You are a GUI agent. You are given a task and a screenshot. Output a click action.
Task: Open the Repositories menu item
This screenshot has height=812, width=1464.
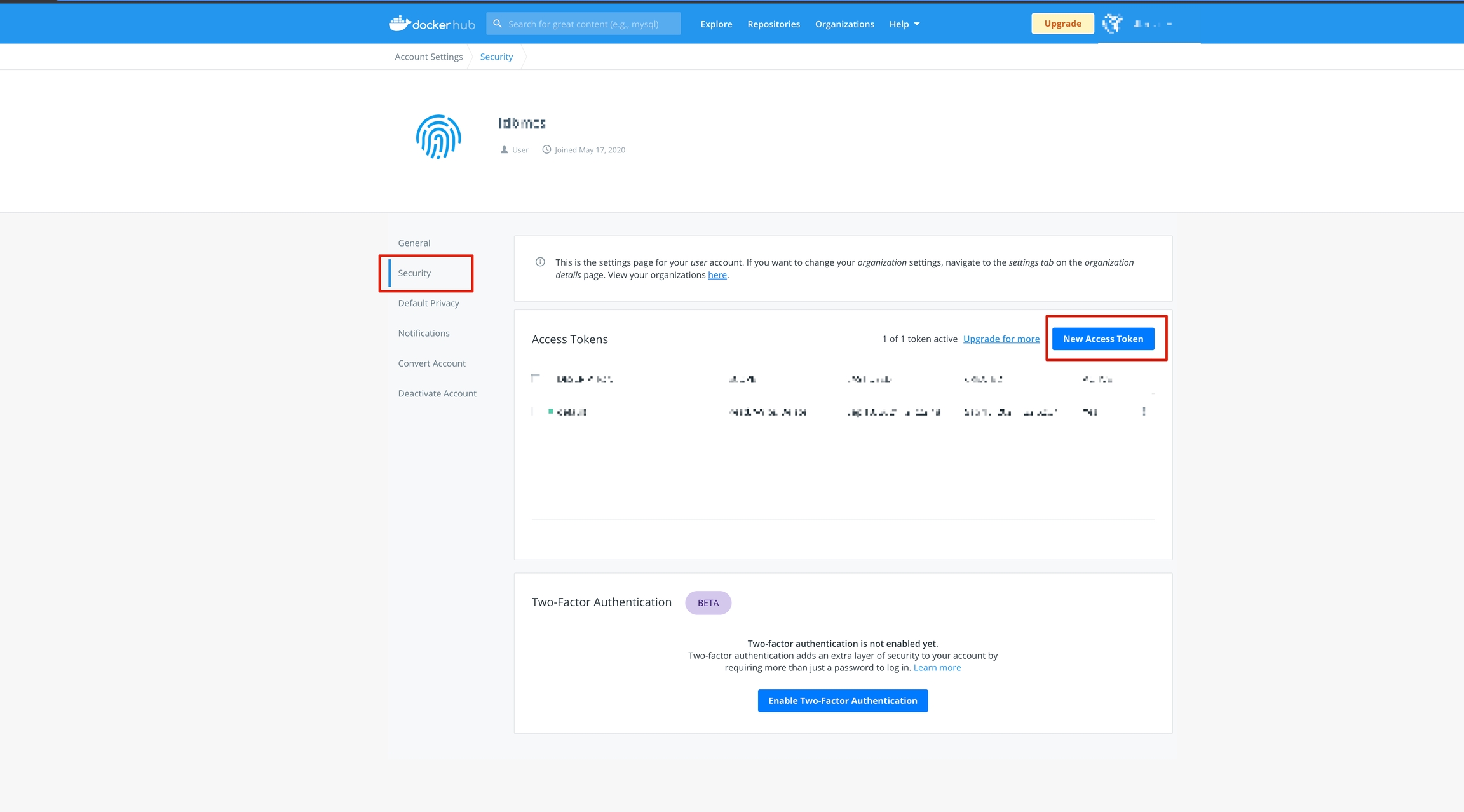click(773, 24)
